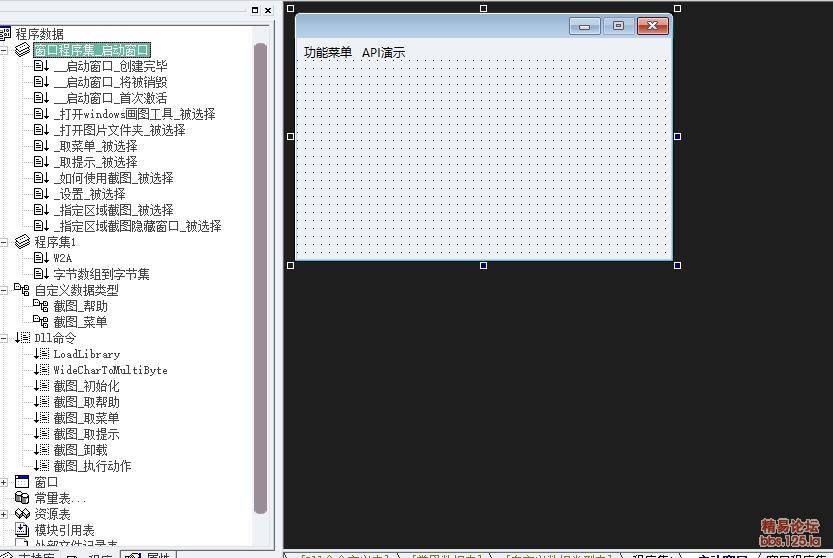Collapse the 窗口程序集_启动窗口 tree node

pos(4,50)
